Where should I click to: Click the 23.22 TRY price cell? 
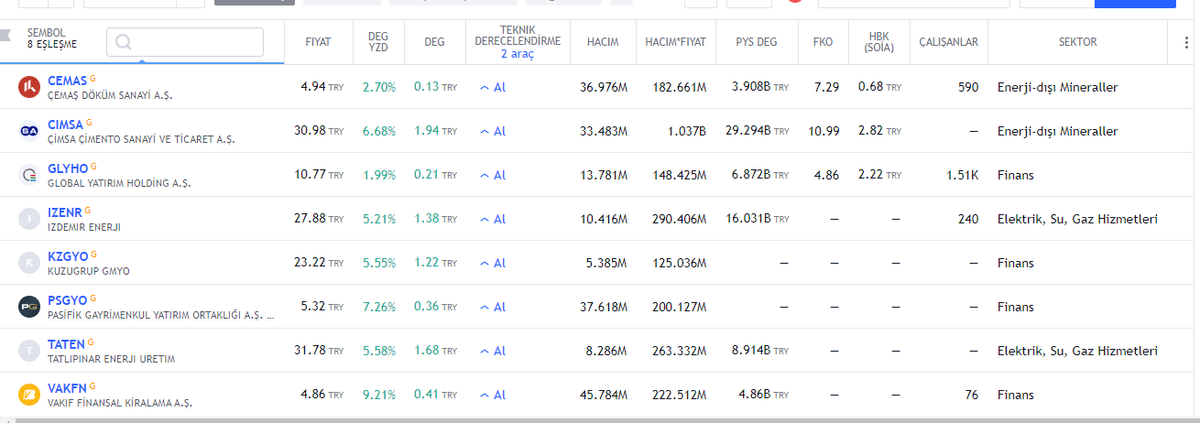point(320,263)
